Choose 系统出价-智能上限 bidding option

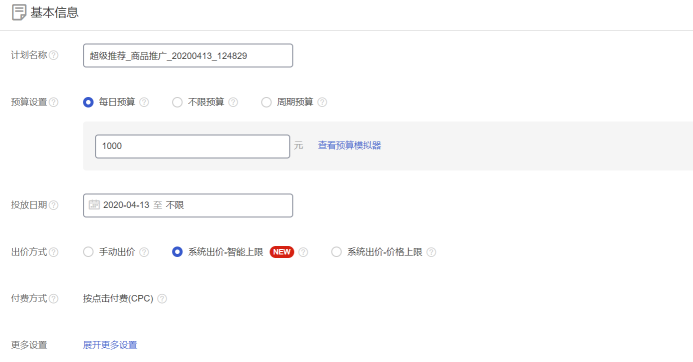pos(177,252)
